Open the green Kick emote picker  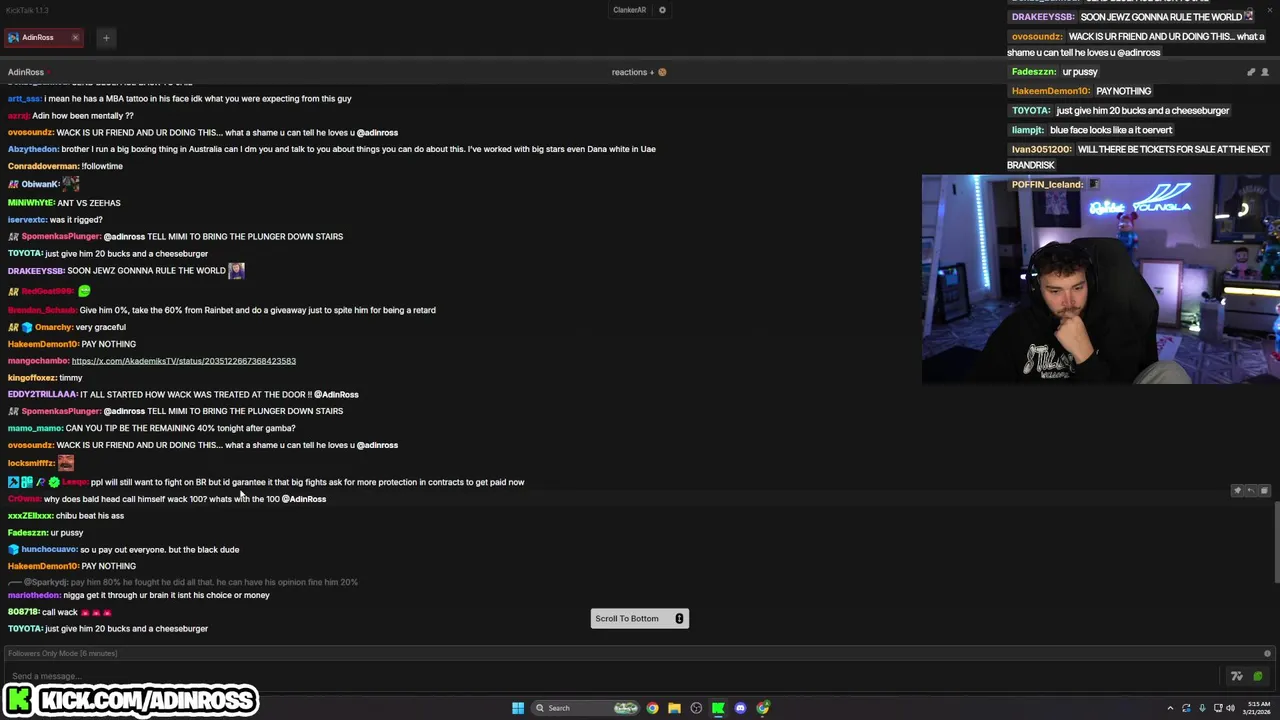1258,676
